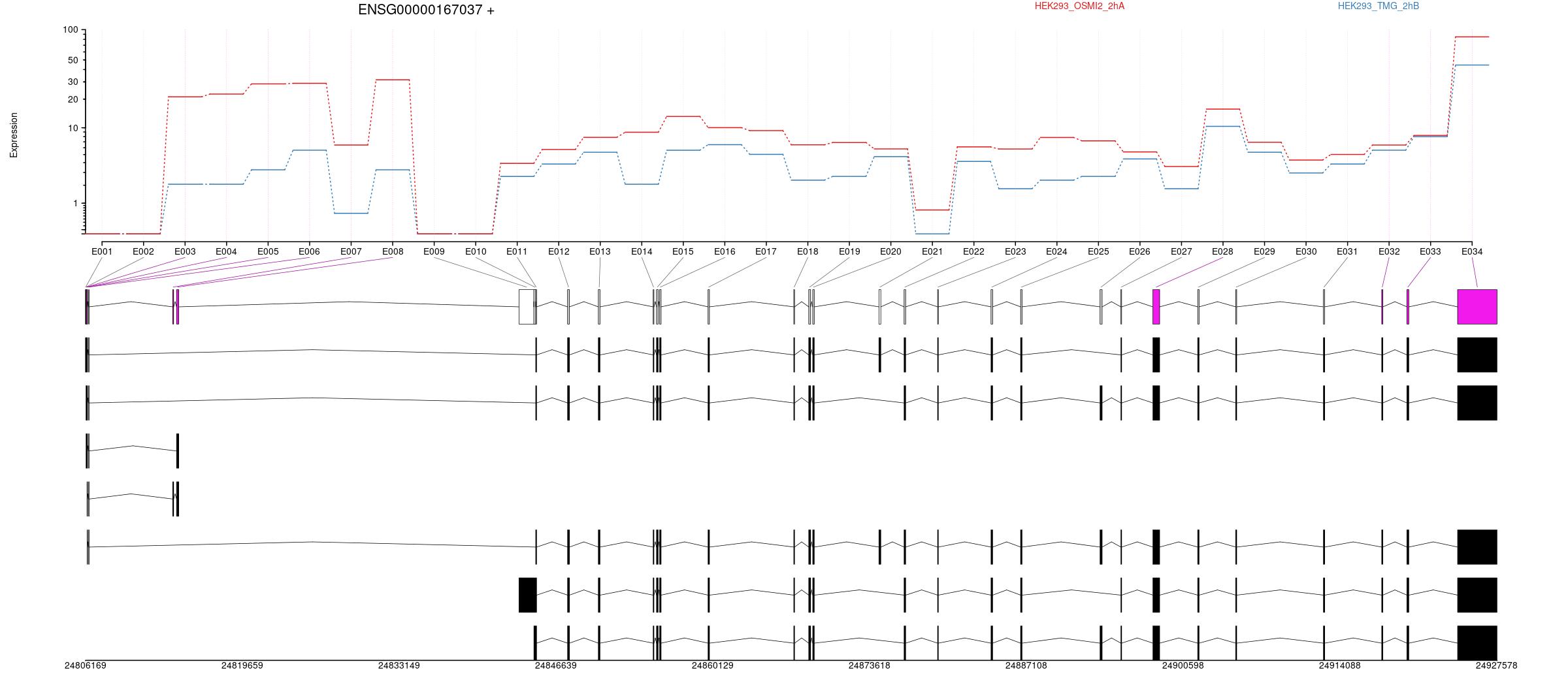Click the white exon box under E009
Image resolution: width=1568 pixels, height=679 pixels.
[527, 307]
